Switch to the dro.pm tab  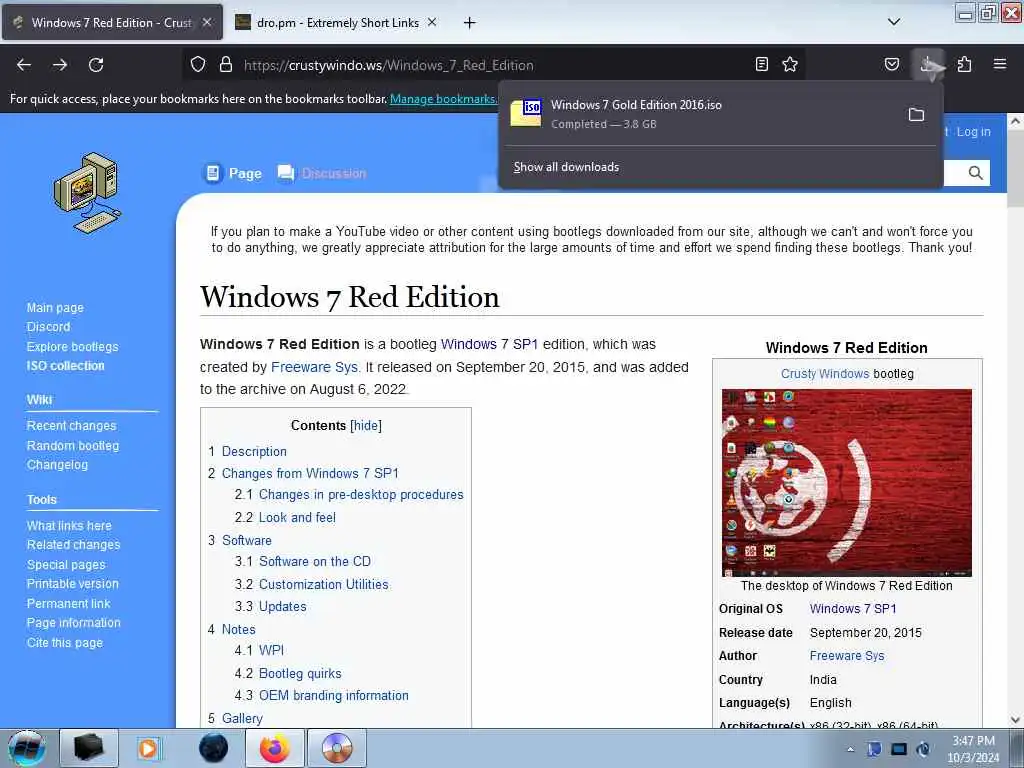(x=337, y=22)
